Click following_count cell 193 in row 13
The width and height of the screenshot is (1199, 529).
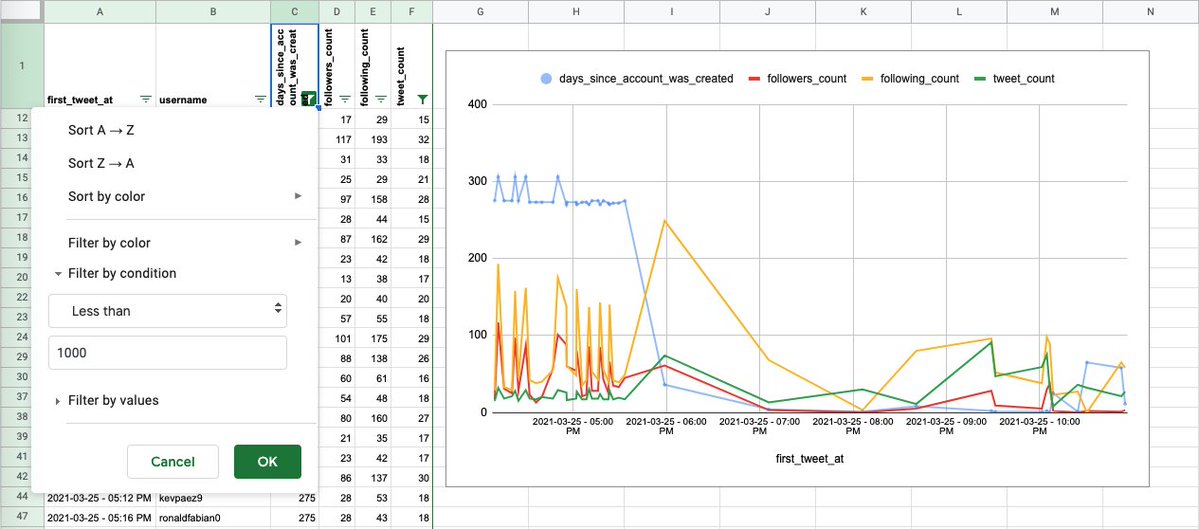[373, 140]
